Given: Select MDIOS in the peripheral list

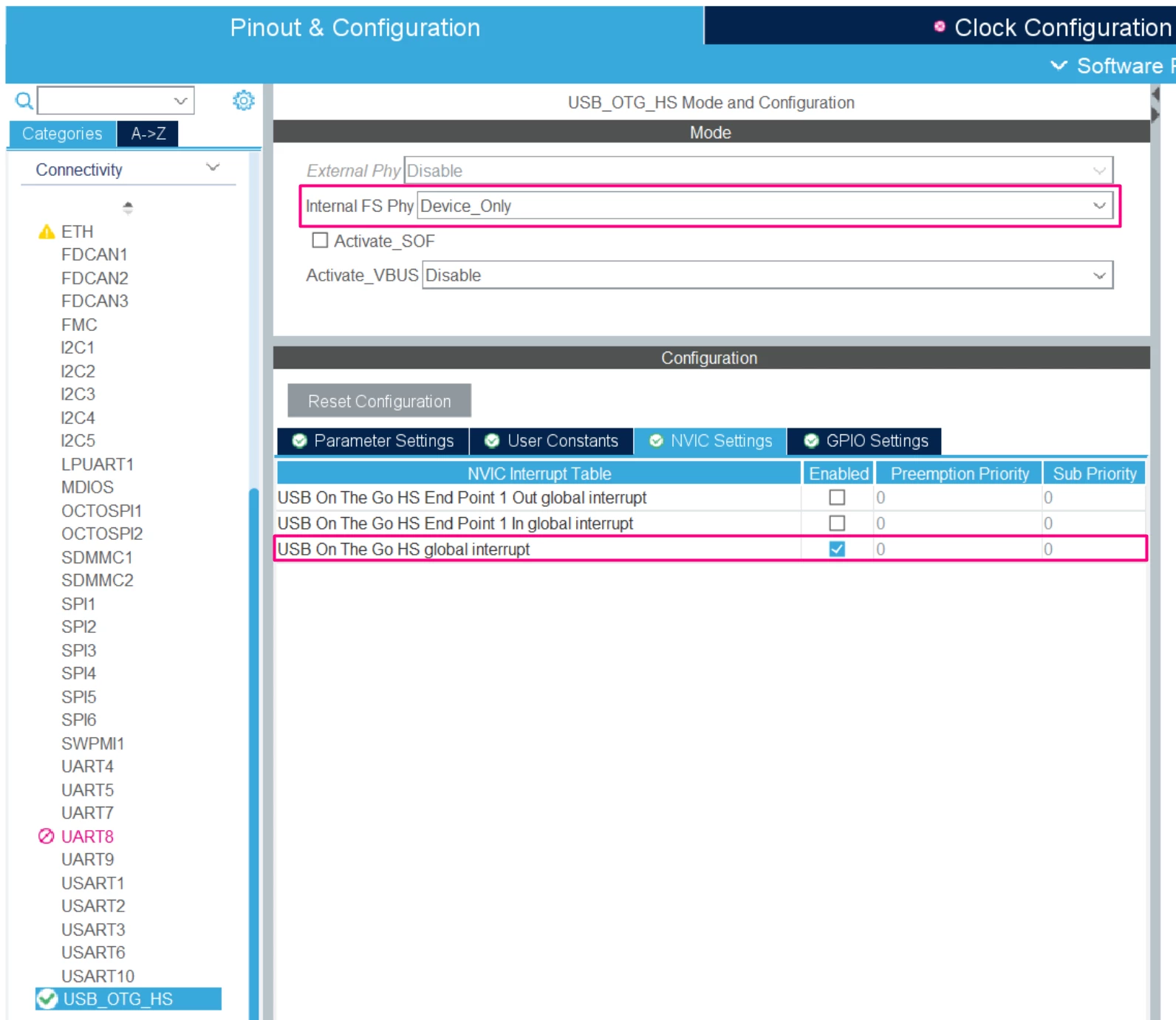Looking at the screenshot, I should pyautogui.click(x=87, y=487).
